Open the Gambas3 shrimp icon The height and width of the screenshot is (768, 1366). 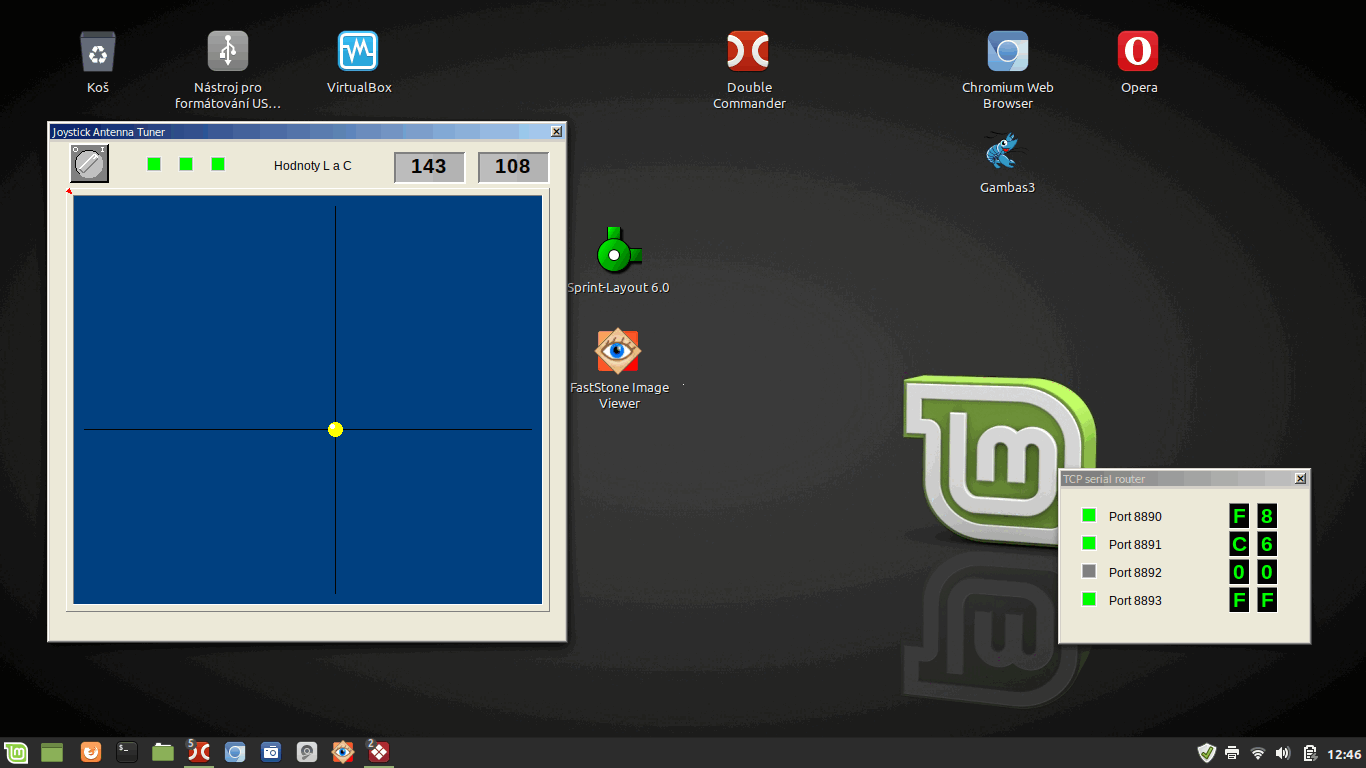click(1006, 152)
